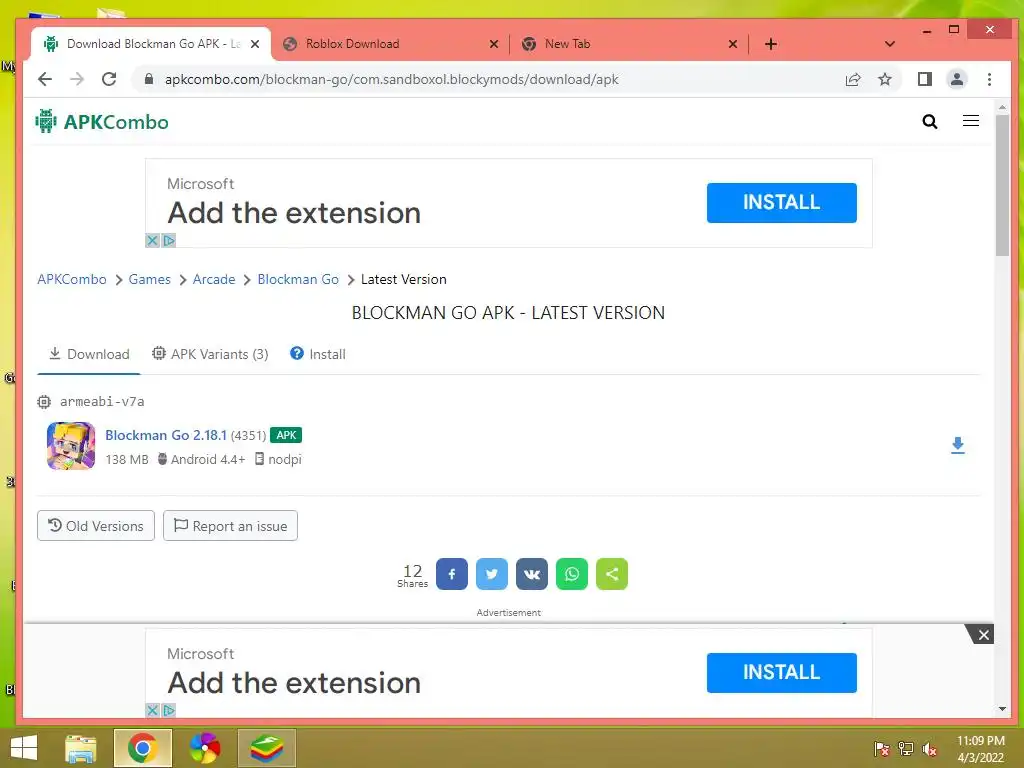Viewport: 1024px width, 768px height.
Task: Click INSTALL on the top Microsoft ad
Action: (781, 202)
